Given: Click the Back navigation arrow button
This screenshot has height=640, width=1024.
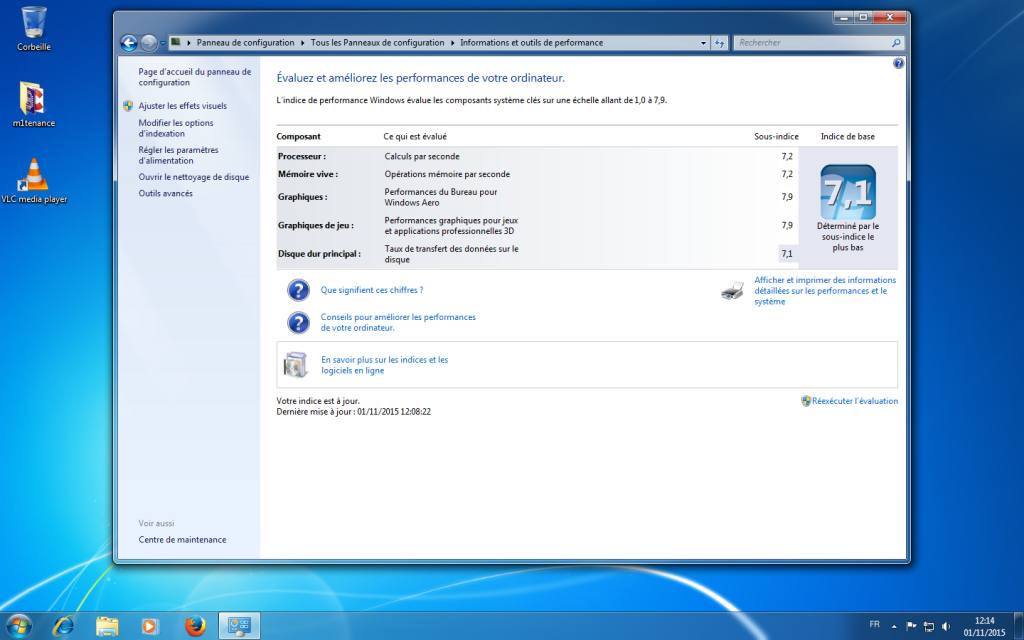Looking at the screenshot, I should (129, 43).
